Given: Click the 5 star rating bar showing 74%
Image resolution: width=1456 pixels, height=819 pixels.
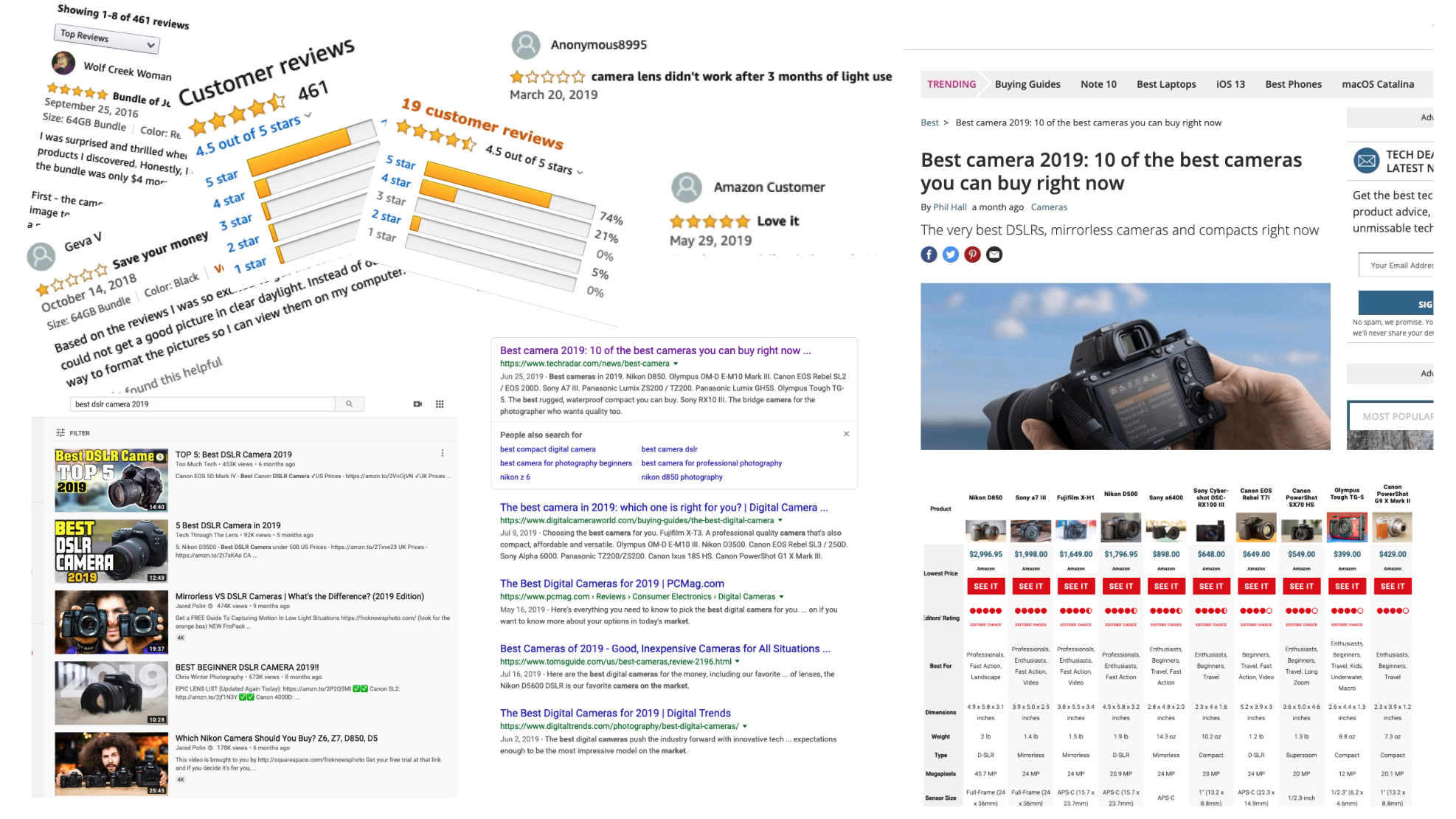Looking at the screenshot, I should pyautogui.click(x=510, y=193).
